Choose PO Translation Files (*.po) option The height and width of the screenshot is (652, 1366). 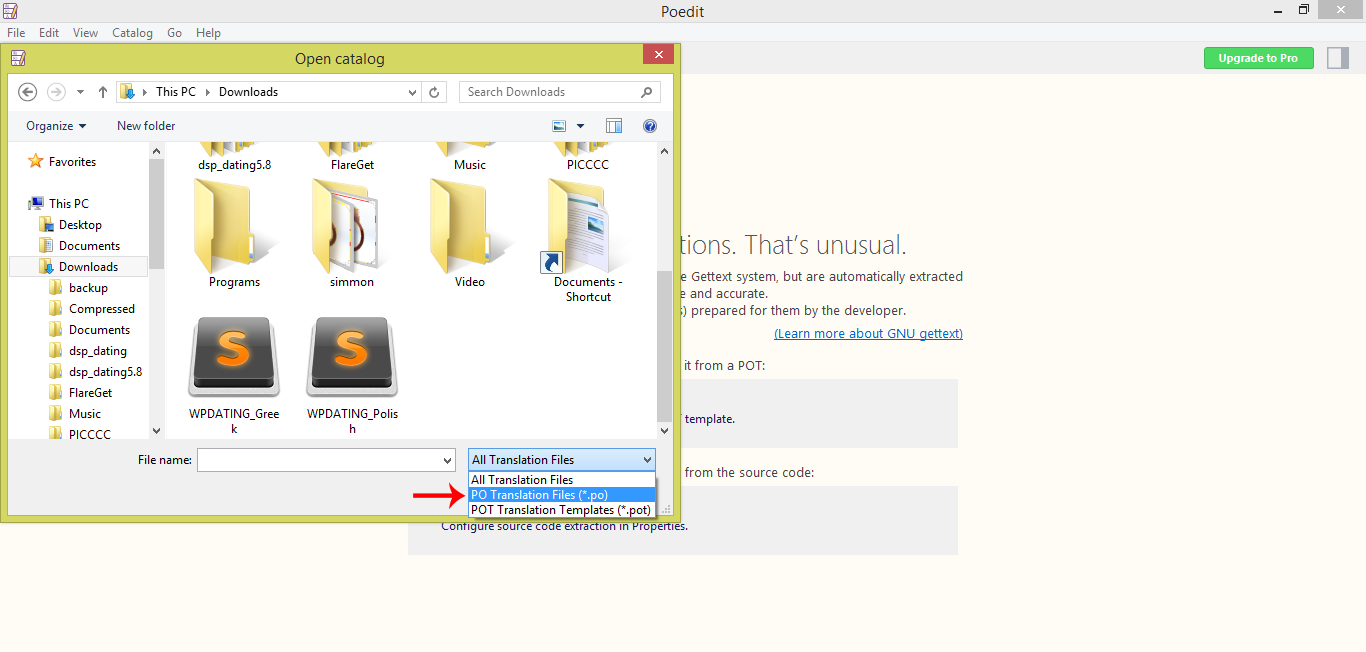coord(562,495)
